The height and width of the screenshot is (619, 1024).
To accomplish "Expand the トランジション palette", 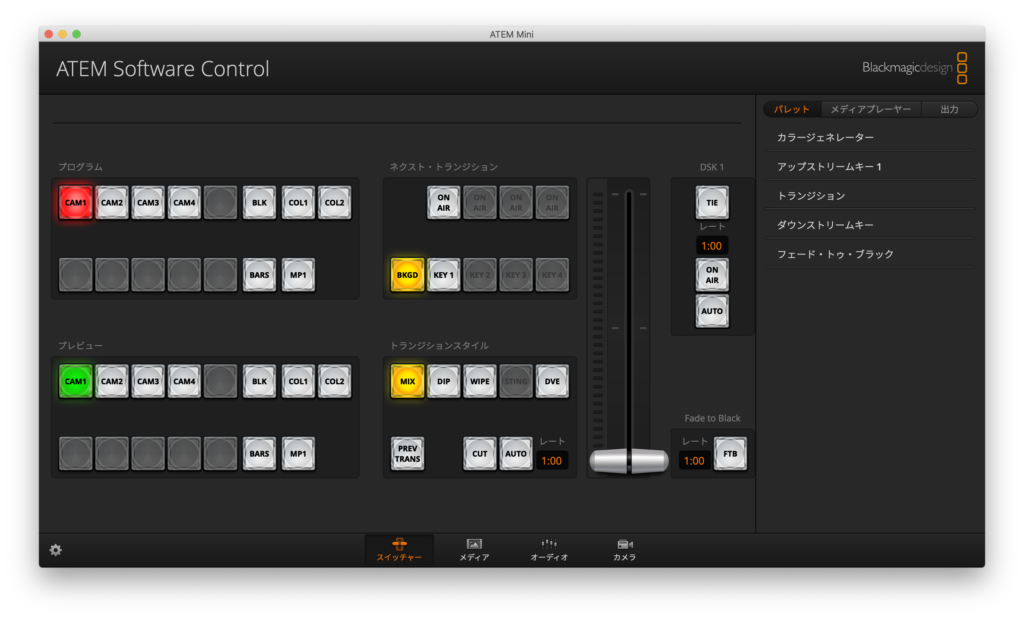I will (x=870, y=195).
